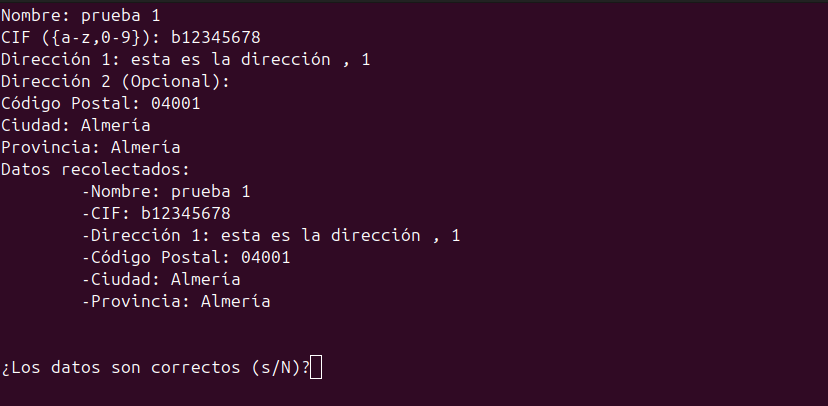
Task: Click the indented '-Código Postal: 04001' summary line
Action: pyautogui.click(x=186, y=258)
